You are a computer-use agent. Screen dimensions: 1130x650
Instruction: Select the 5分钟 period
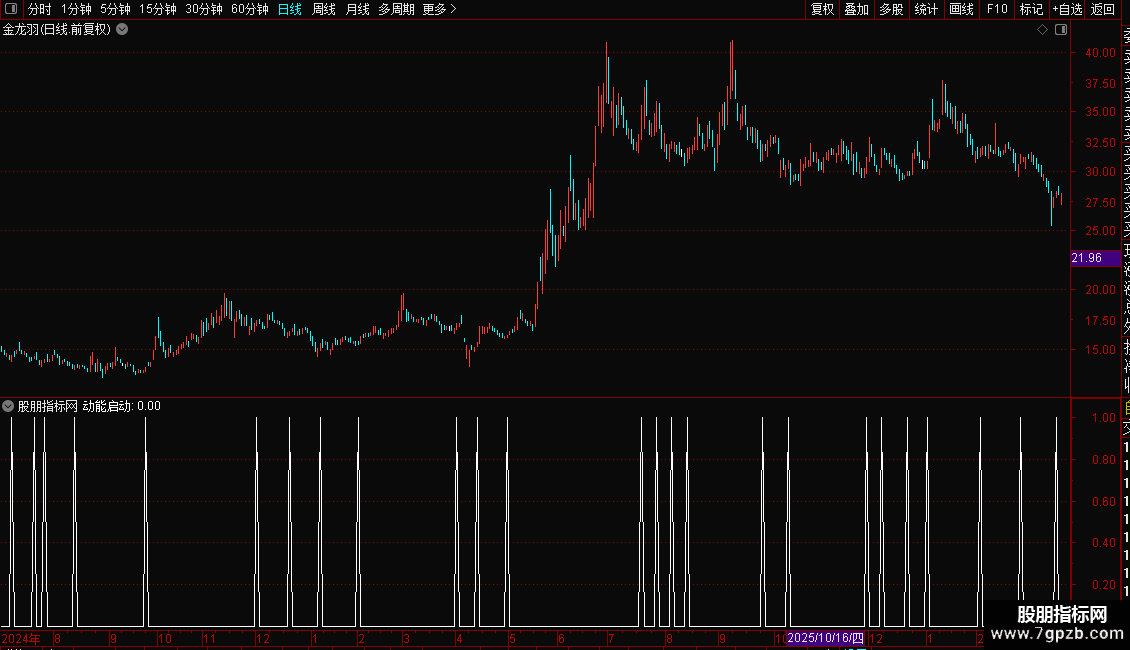click(x=115, y=9)
